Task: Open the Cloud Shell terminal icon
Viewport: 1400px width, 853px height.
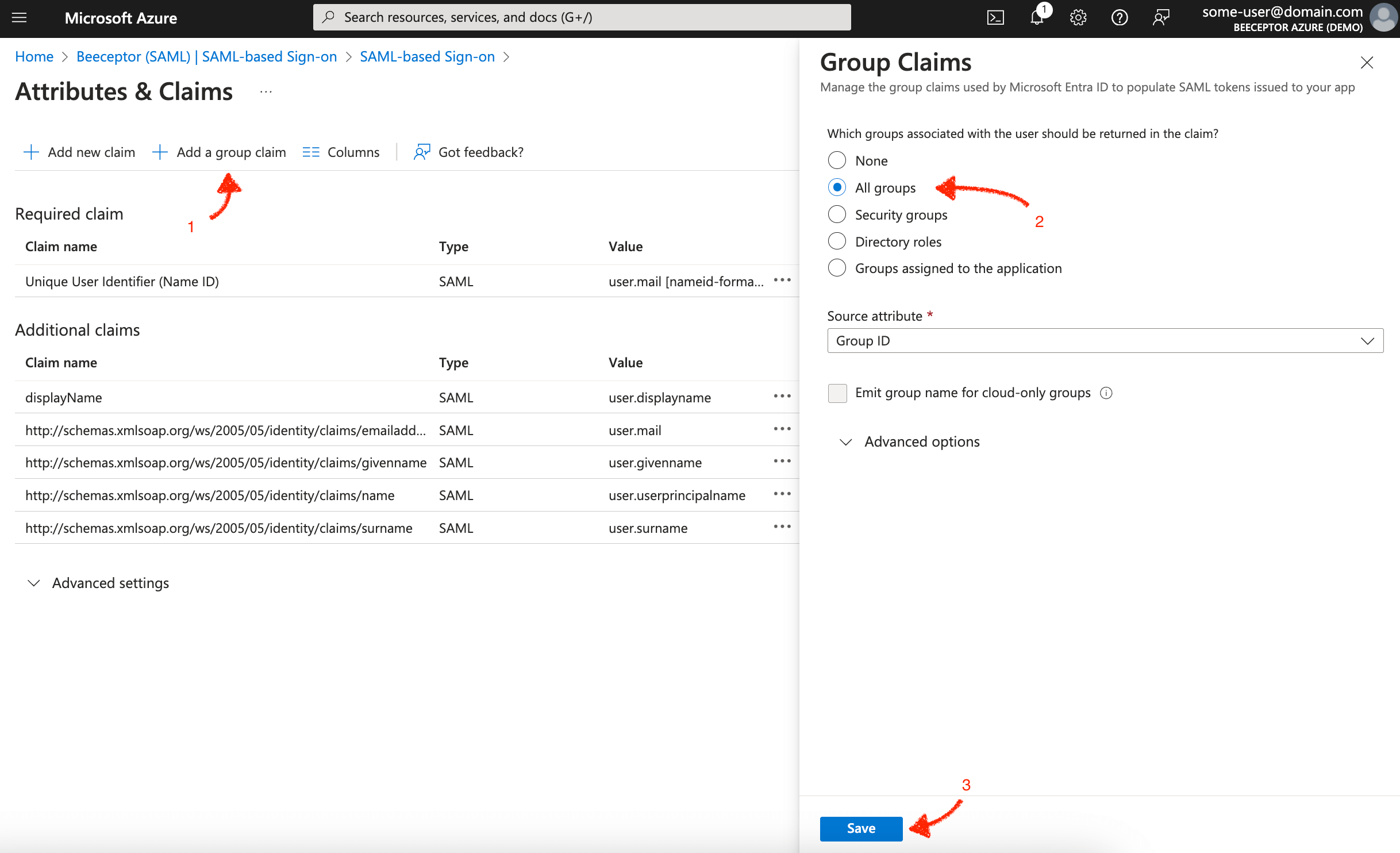Action: 995,17
